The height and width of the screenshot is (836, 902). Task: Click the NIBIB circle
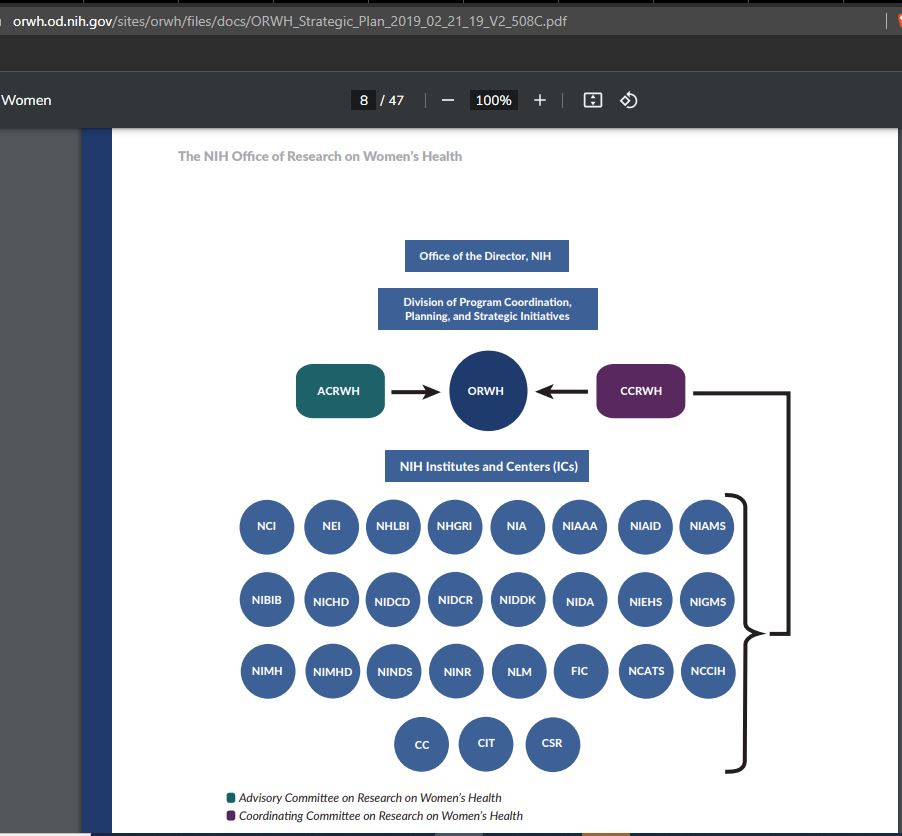coord(267,600)
